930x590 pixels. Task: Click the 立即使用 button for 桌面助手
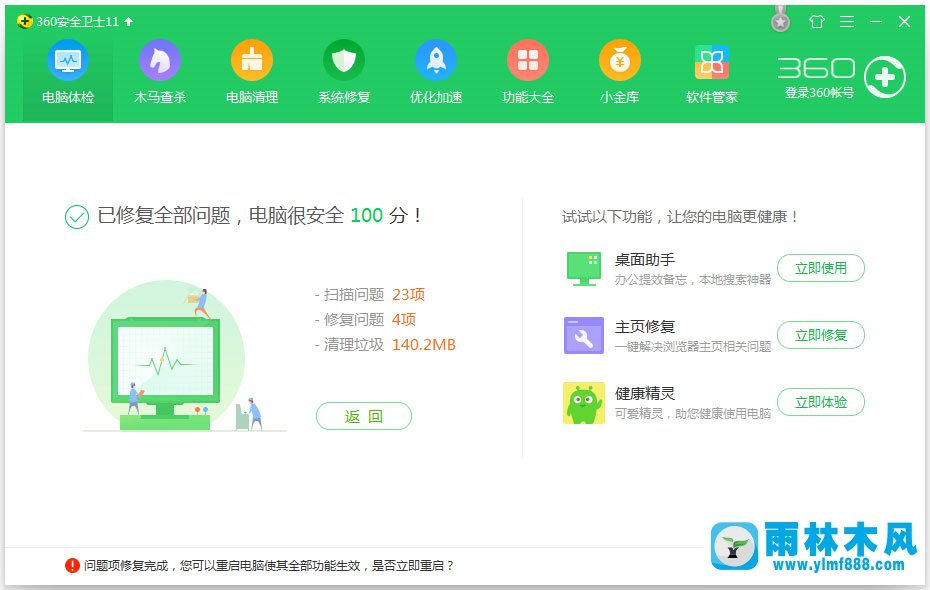click(821, 268)
